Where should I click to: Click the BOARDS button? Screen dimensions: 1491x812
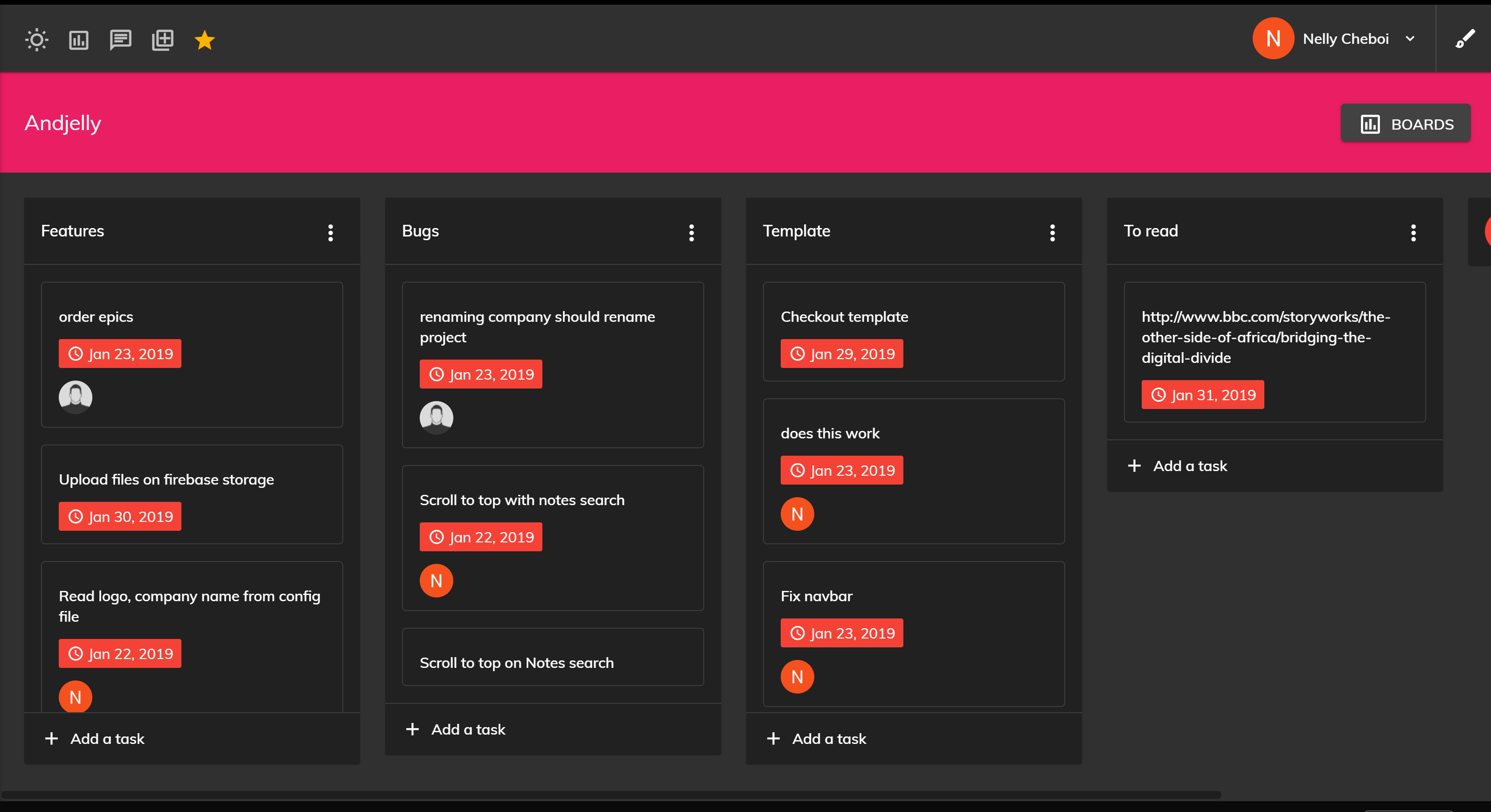(1405, 124)
